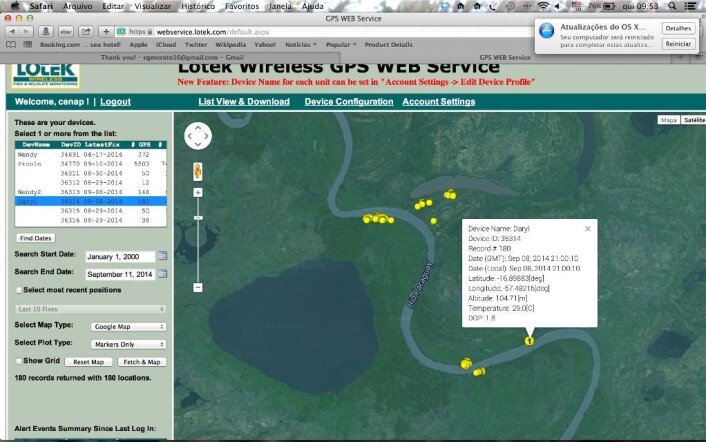
Task: Click the Safari forward arrow button
Action: [26, 32]
